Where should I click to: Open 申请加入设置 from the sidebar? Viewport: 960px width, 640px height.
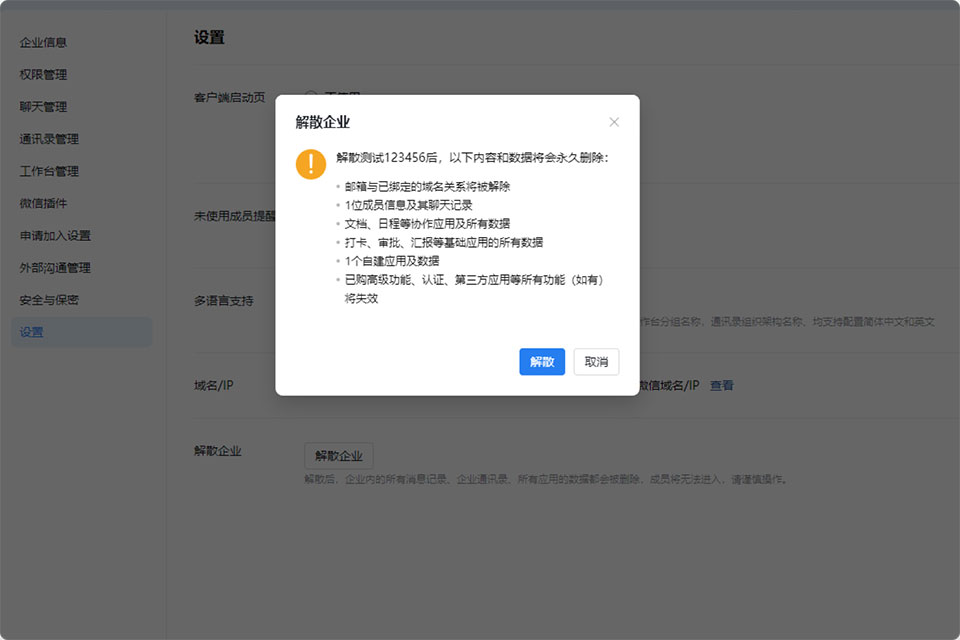point(55,236)
